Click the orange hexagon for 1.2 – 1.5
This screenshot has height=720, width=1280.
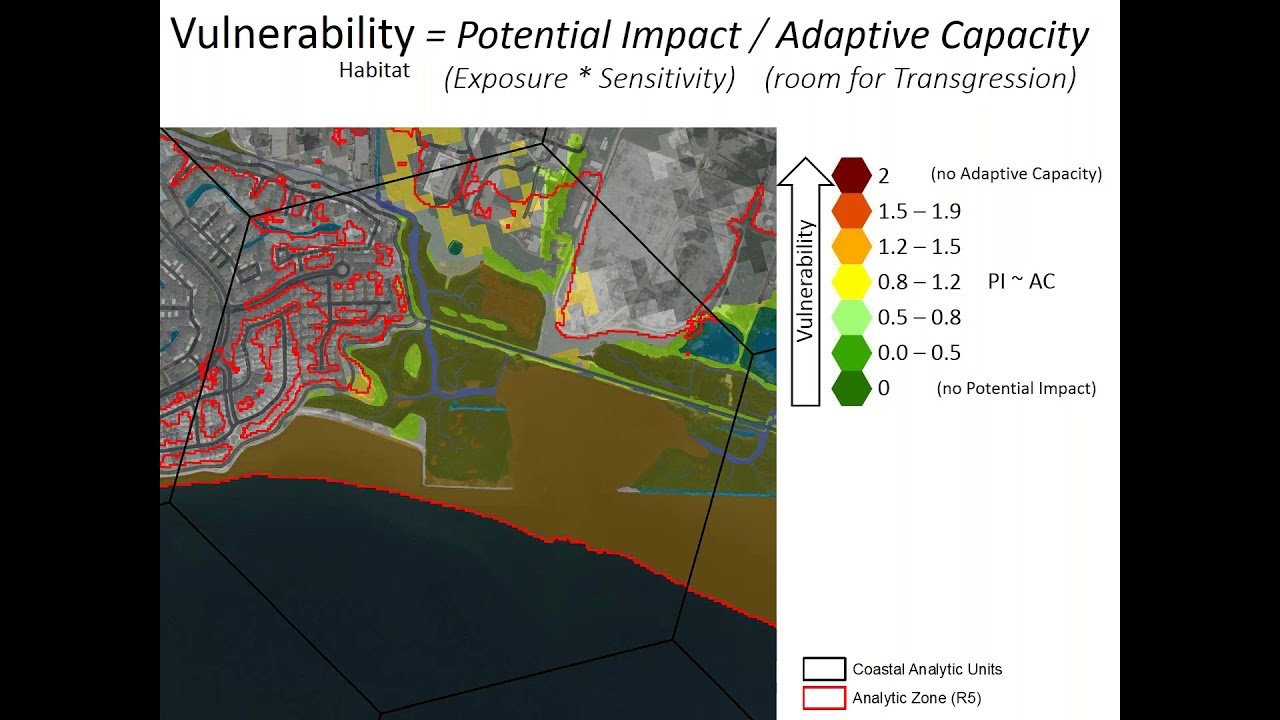tap(852, 246)
